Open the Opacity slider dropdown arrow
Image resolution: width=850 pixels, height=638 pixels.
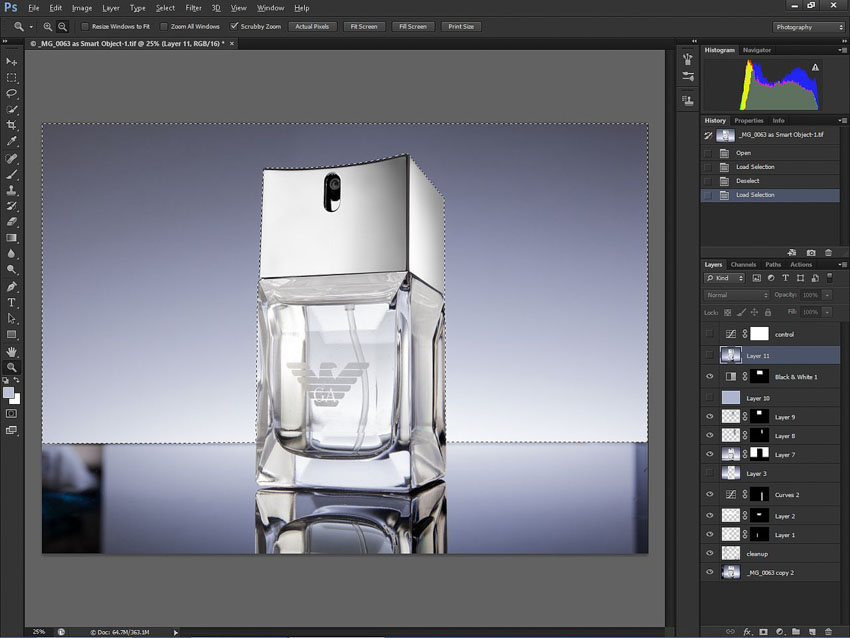[827, 295]
